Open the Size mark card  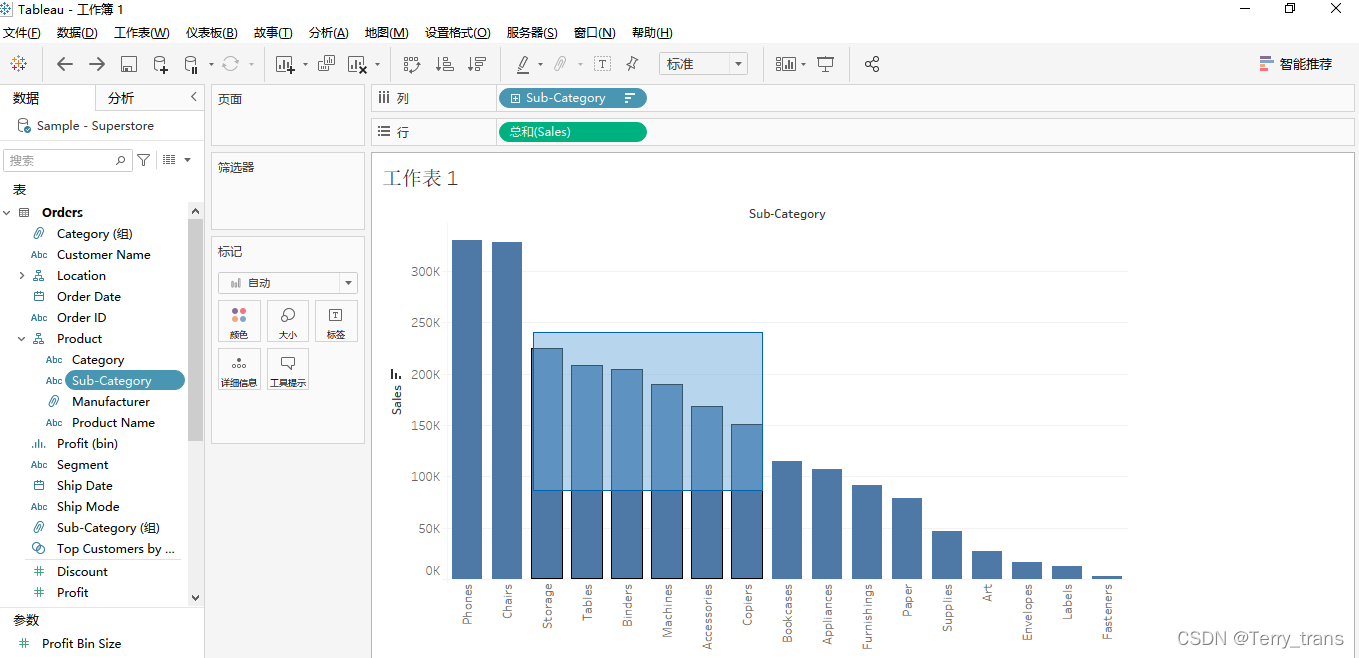(288, 321)
